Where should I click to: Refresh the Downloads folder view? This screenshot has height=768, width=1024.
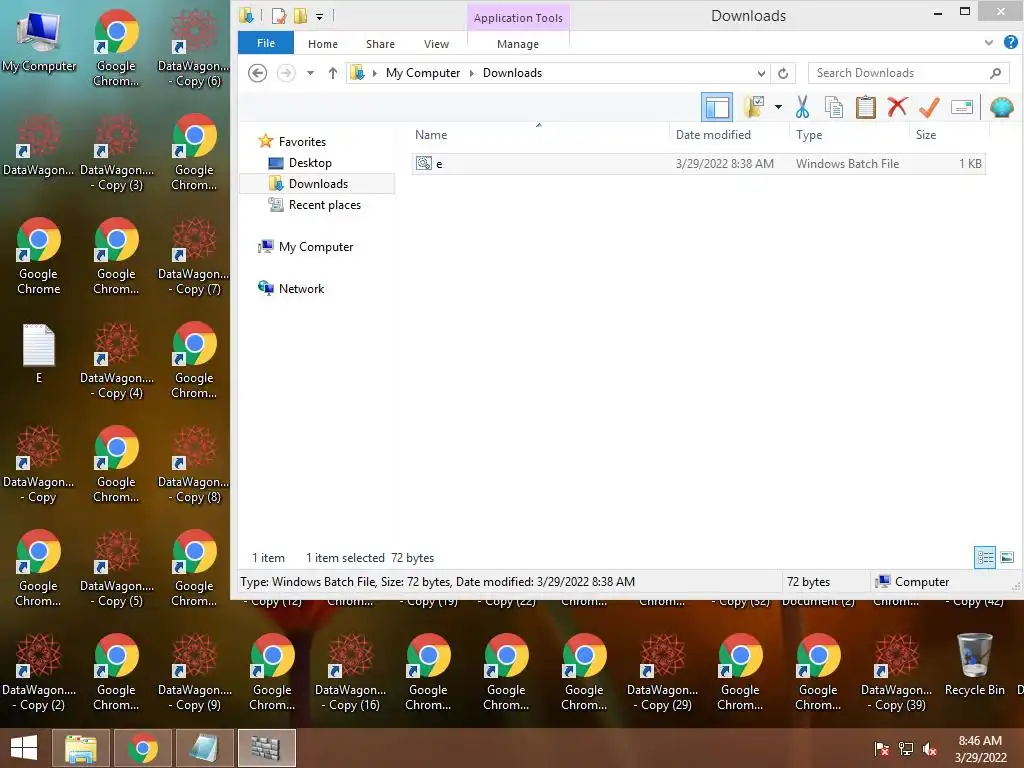[782, 73]
